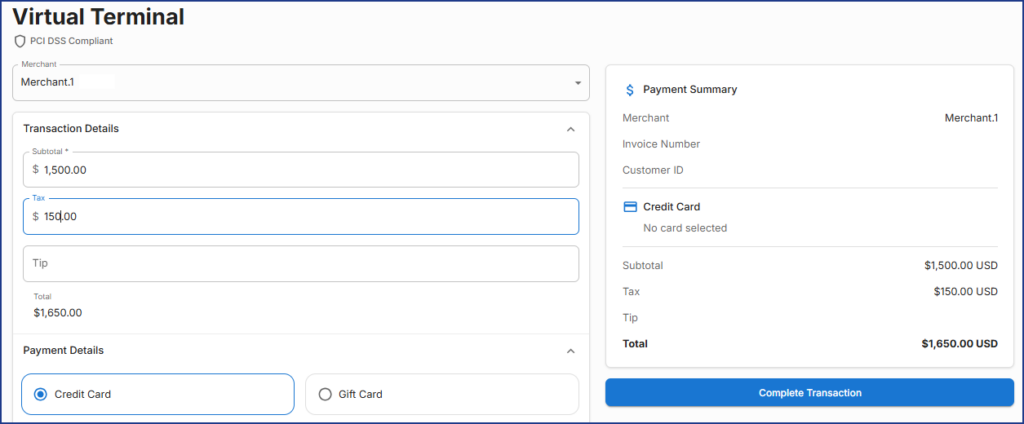Collapse the Payment Details section

tap(570, 351)
